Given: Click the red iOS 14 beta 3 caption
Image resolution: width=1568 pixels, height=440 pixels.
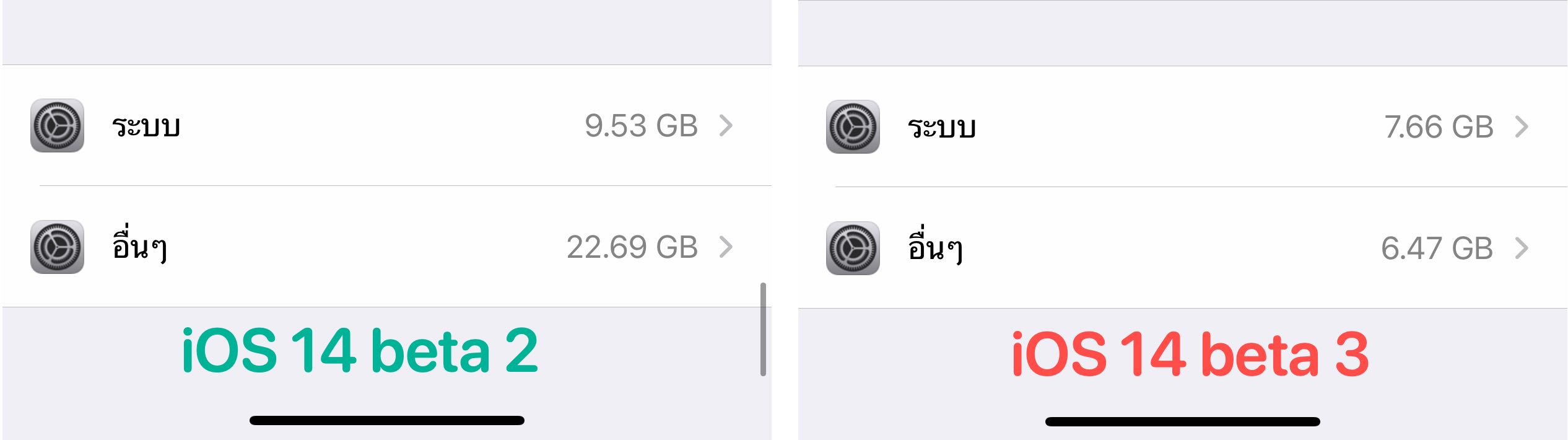Looking at the screenshot, I should (1190, 353).
